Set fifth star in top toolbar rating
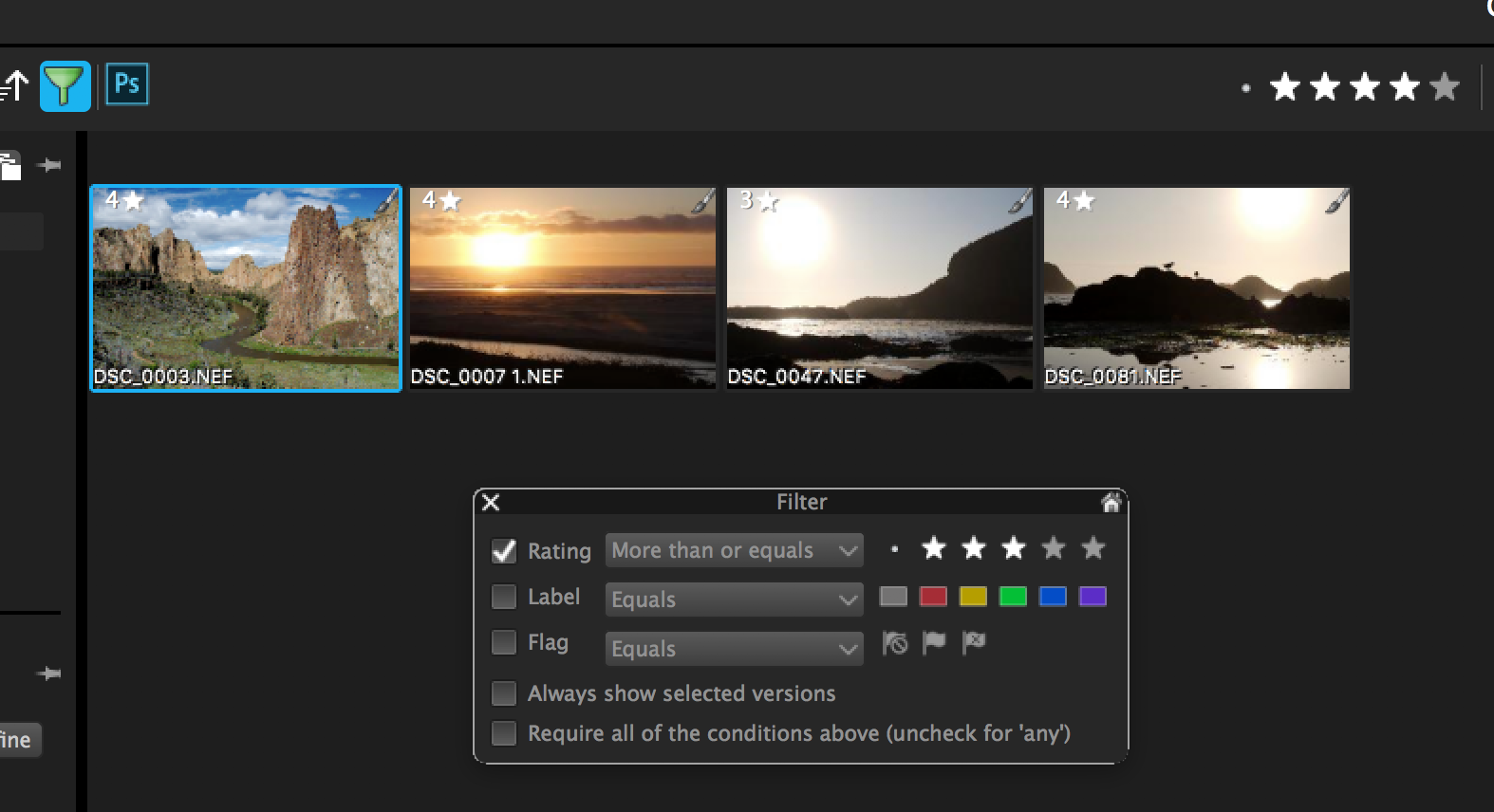The height and width of the screenshot is (812, 1494). pos(1445,87)
